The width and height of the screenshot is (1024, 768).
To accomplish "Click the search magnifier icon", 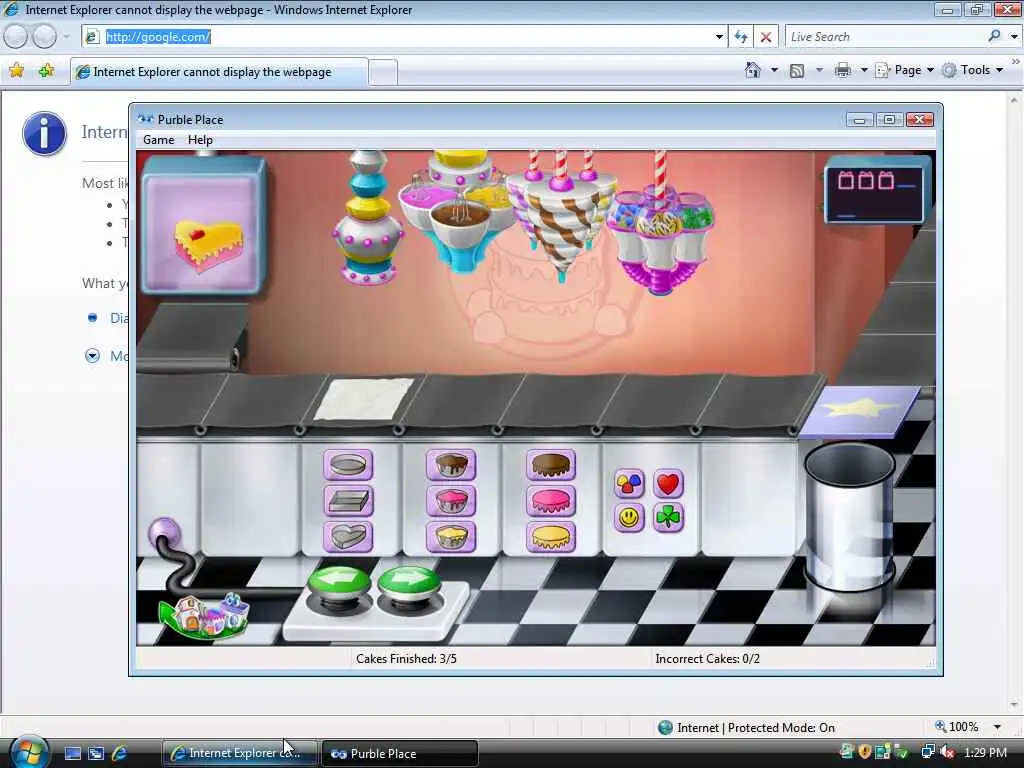I will point(995,36).
